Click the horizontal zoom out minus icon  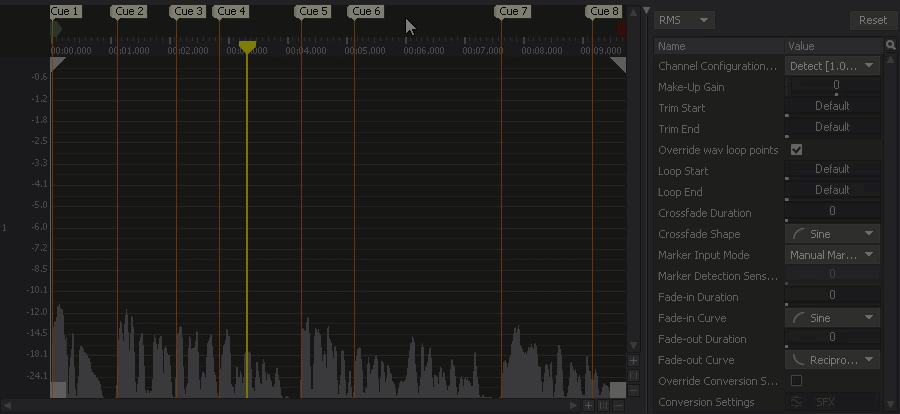tap(618, 406)
